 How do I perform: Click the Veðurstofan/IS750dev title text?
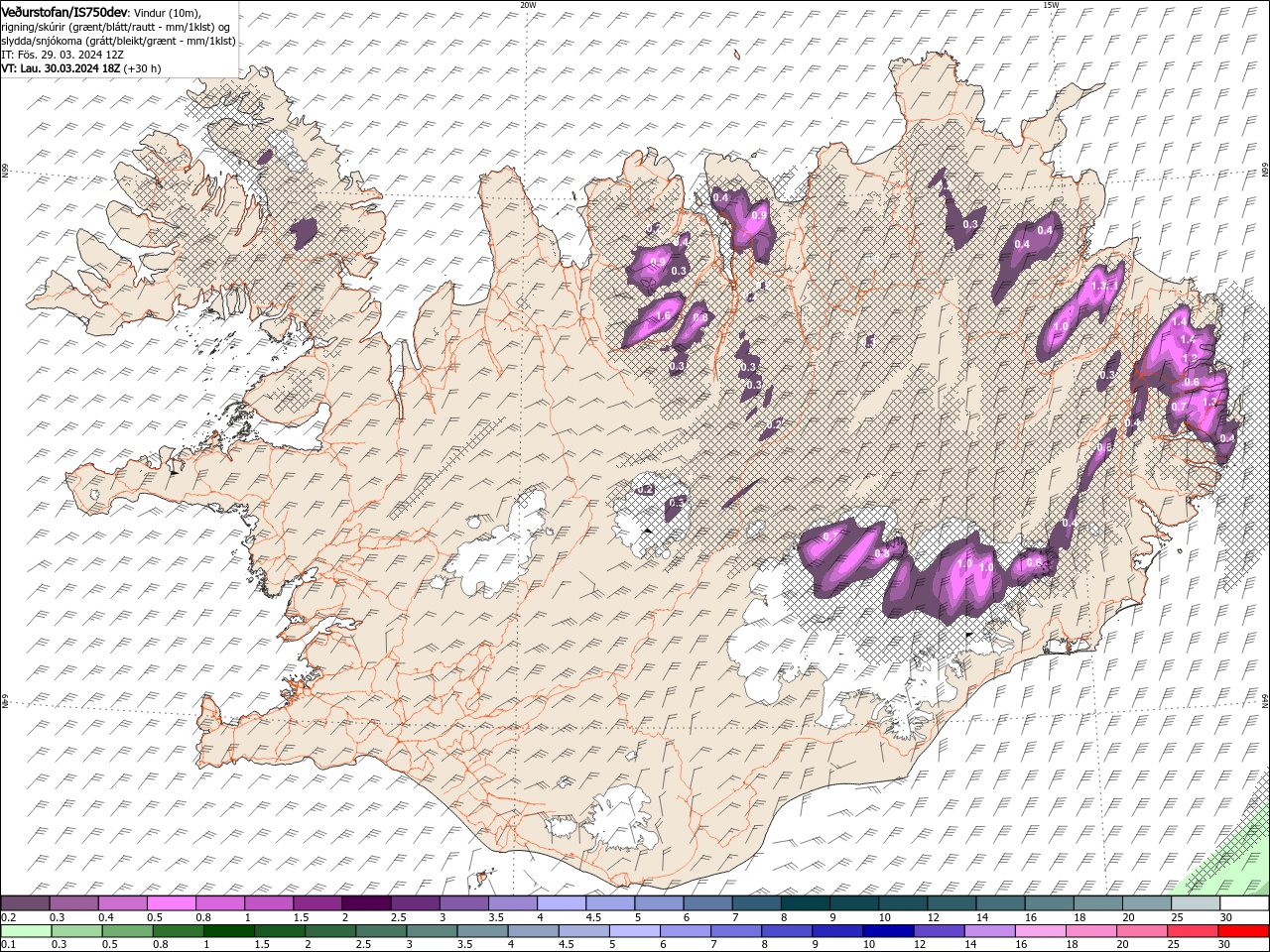point(64,11)
